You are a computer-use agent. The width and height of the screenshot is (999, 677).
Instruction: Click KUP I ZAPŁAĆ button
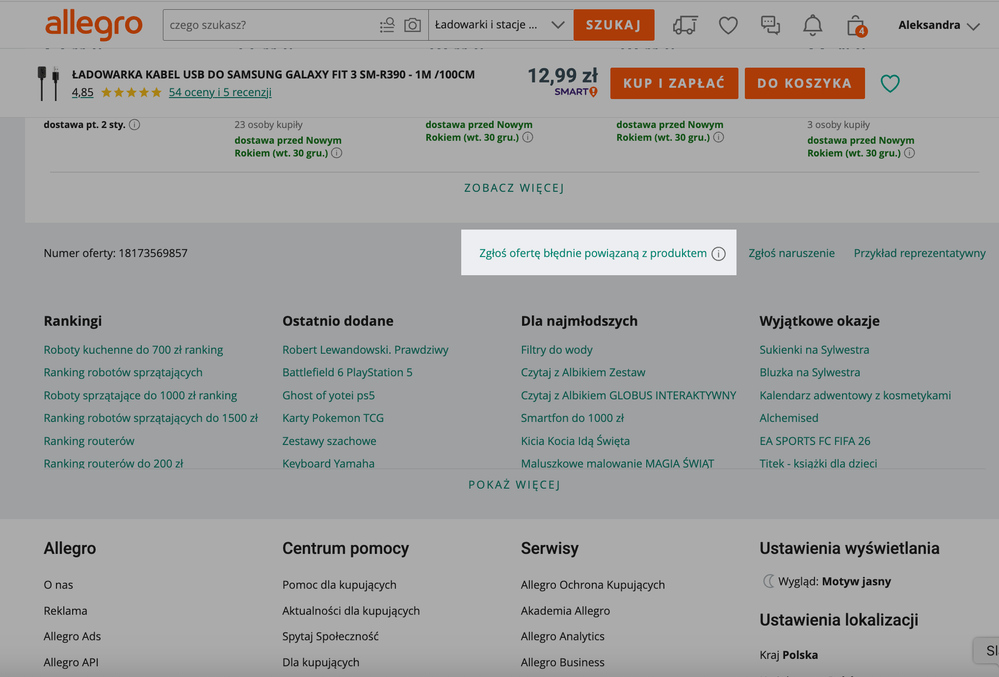pos(674,83)
